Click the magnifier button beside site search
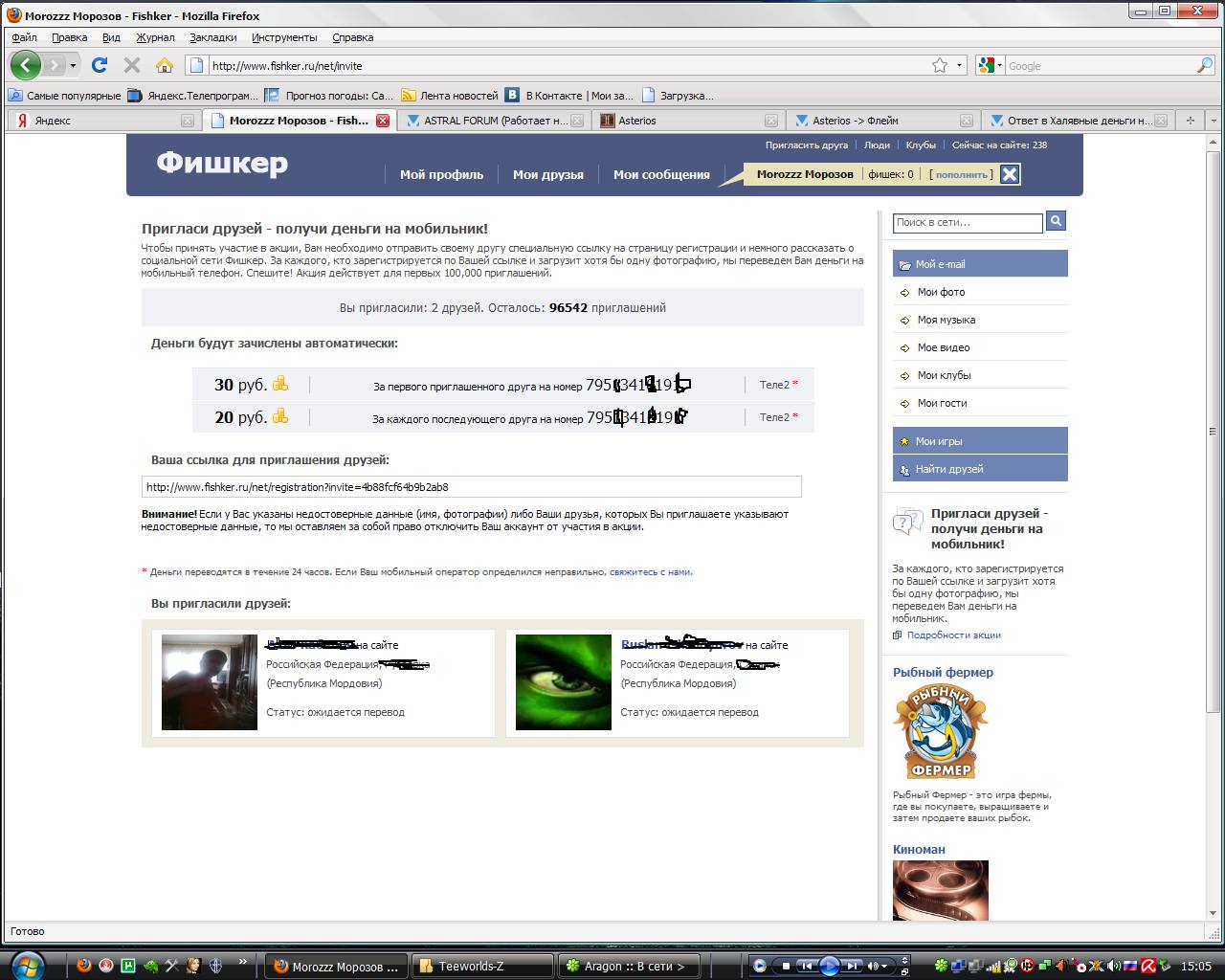The image size is (1225, 980). (x=1056, y=221)
